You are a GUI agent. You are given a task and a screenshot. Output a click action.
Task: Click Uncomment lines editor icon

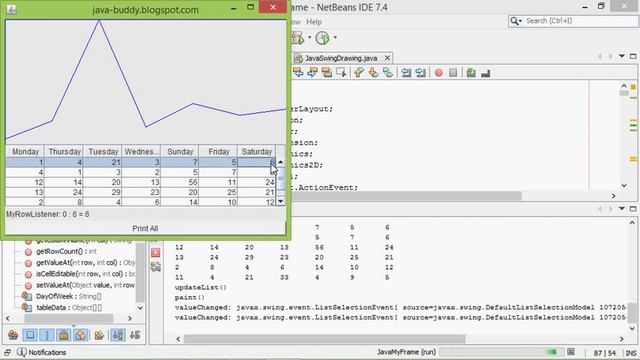486,73
